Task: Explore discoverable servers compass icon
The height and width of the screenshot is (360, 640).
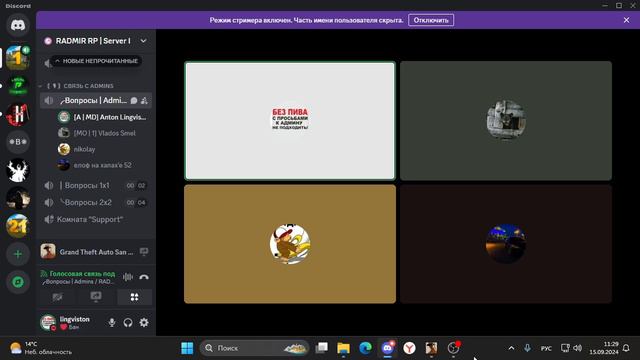Action: (18, 282)
